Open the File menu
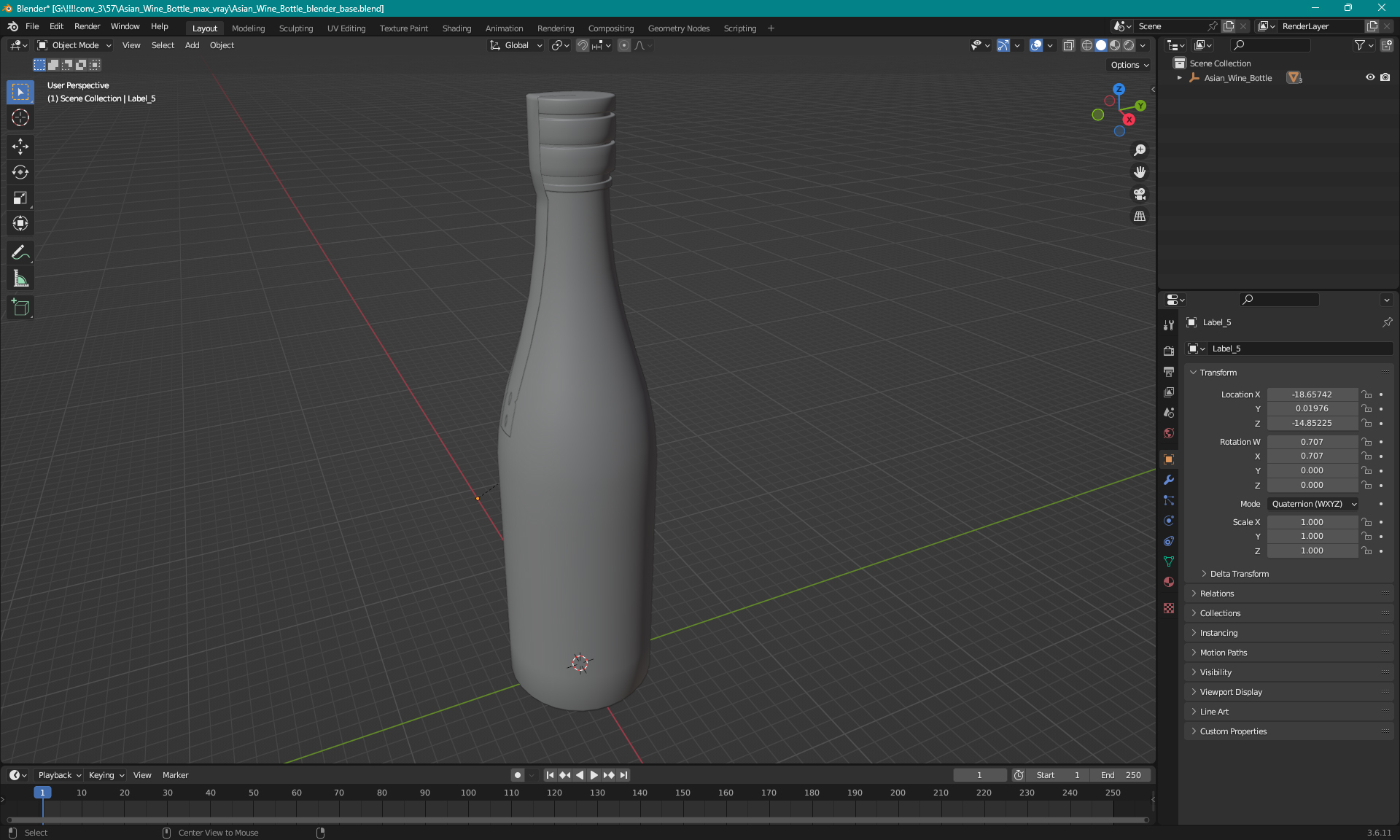The height and width of the screenshot is (840, 1400). 32,26
